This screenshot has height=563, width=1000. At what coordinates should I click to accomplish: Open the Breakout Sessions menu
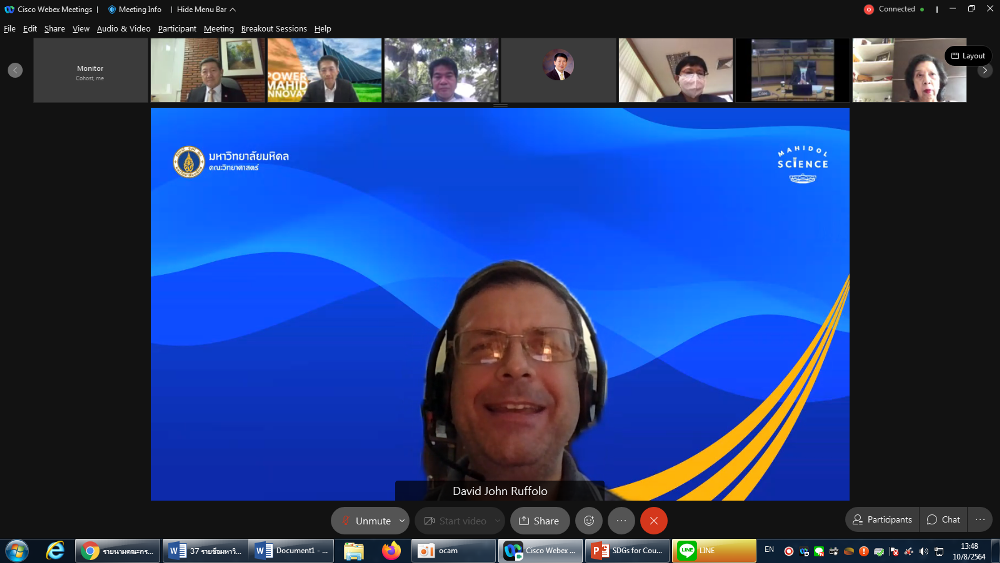tap(273, 29)
